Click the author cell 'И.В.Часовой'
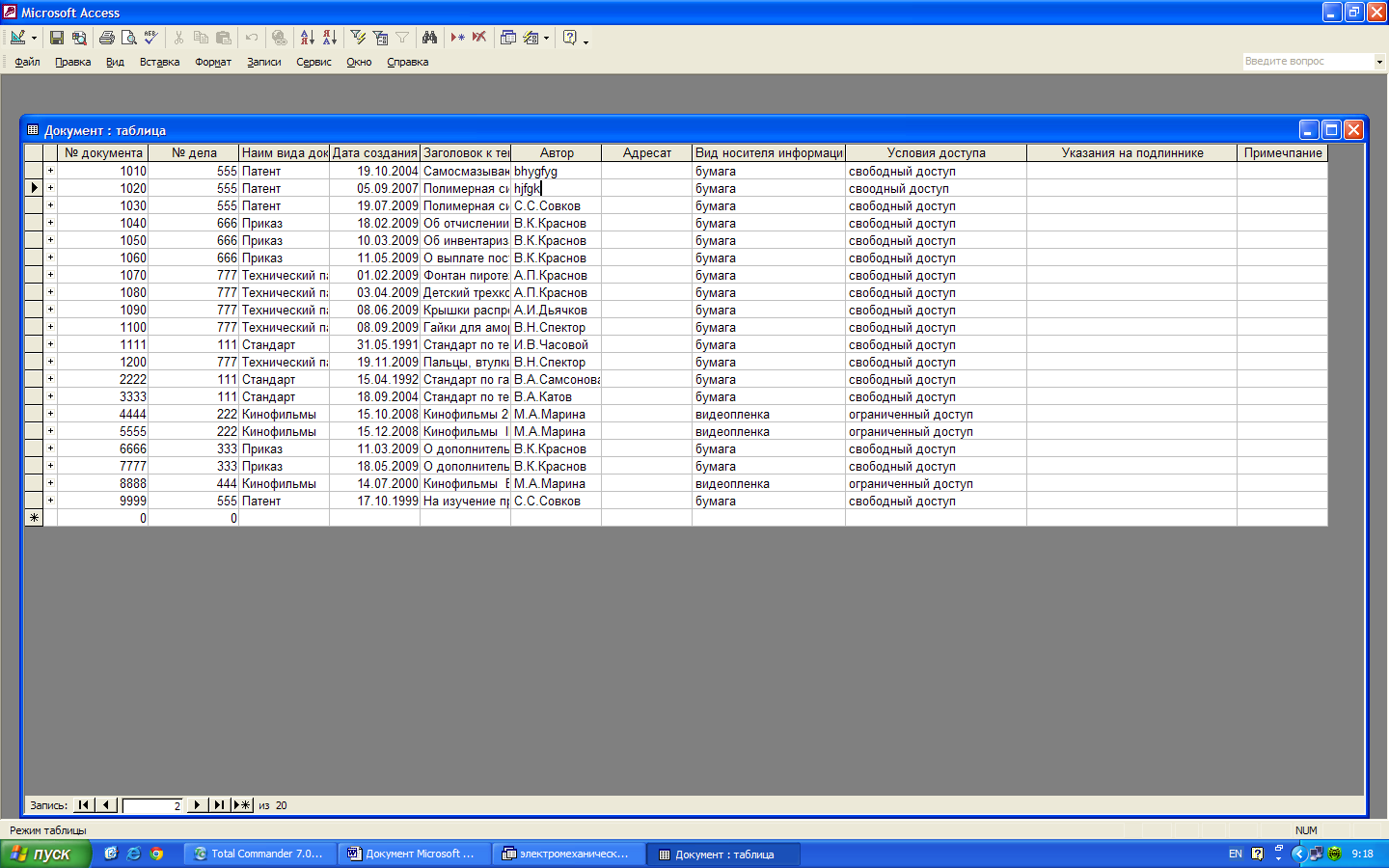 coord(556,344)
